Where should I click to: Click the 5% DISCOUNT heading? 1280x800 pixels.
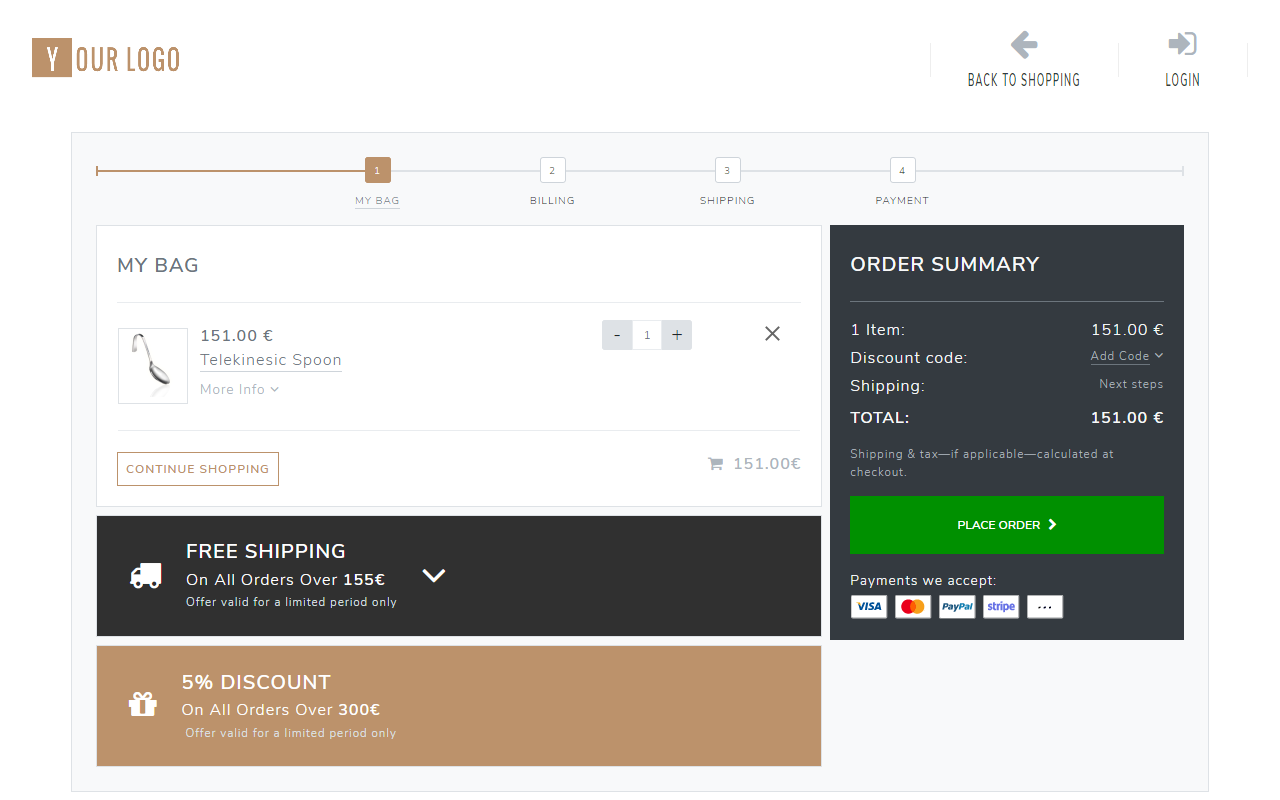point(256,682)
